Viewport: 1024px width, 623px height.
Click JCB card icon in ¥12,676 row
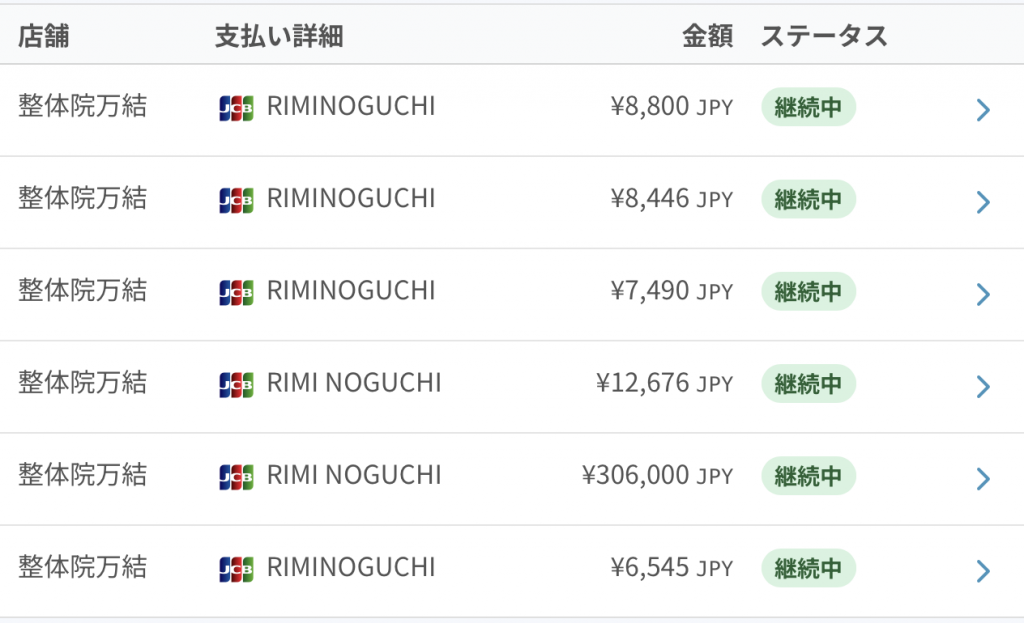[x=236, y=385]
